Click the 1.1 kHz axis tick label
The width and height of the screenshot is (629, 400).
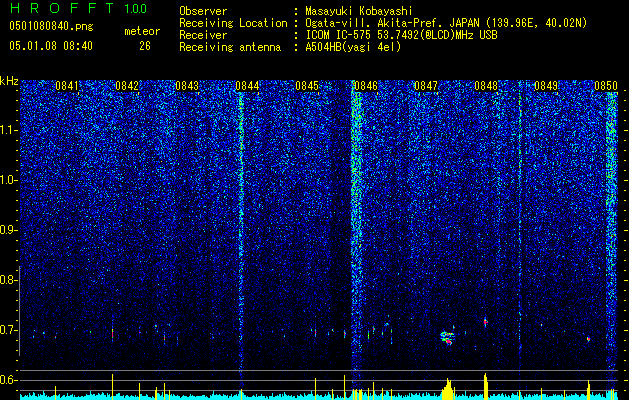9,130
